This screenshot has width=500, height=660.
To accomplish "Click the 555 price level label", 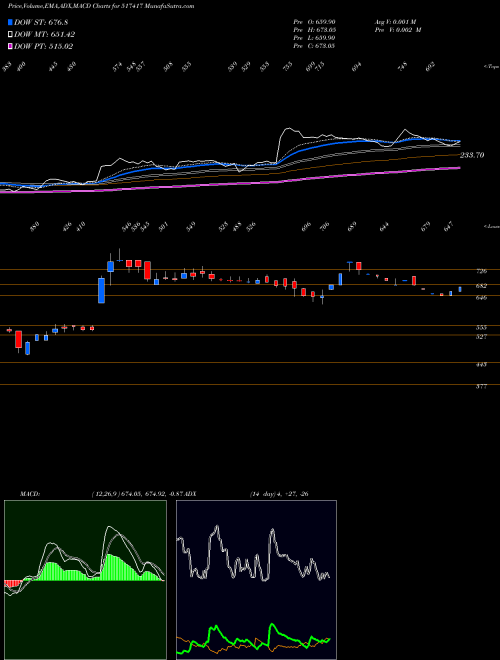I will click(x=481, y=327).
